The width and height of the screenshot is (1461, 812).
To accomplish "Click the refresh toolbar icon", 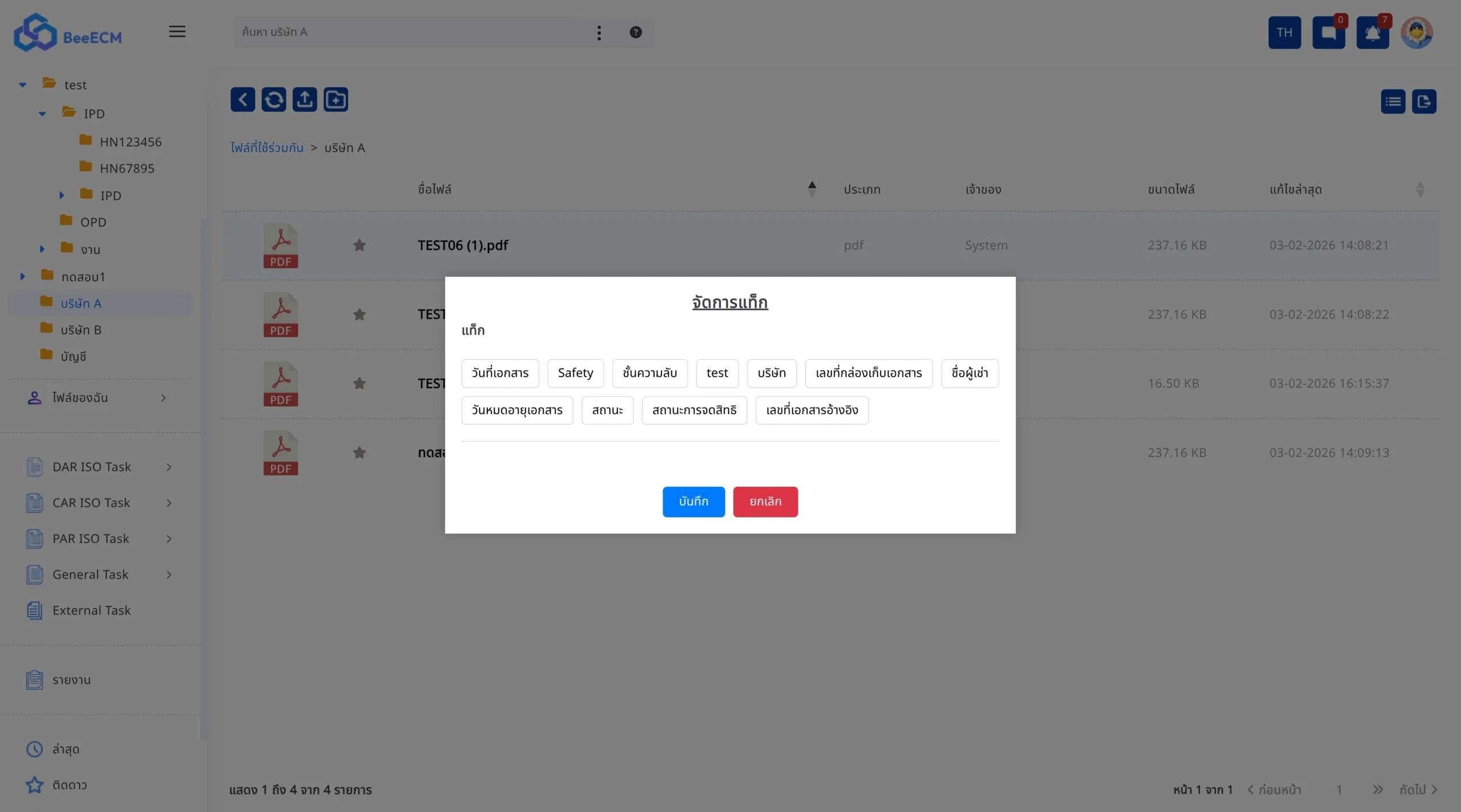I will click(273, 100).
